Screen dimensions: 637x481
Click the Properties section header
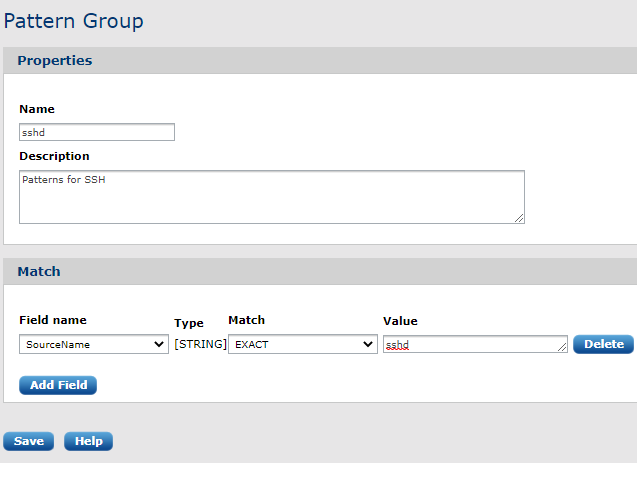click(x=55, y=60)
